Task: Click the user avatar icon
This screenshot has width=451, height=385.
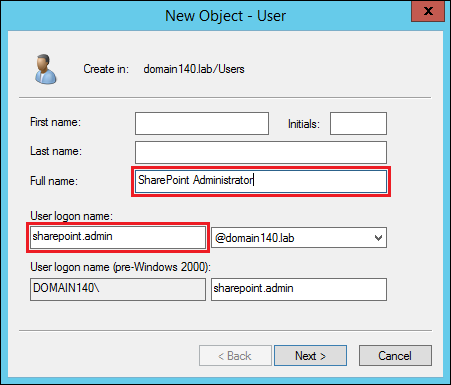Action: [46, 69]
